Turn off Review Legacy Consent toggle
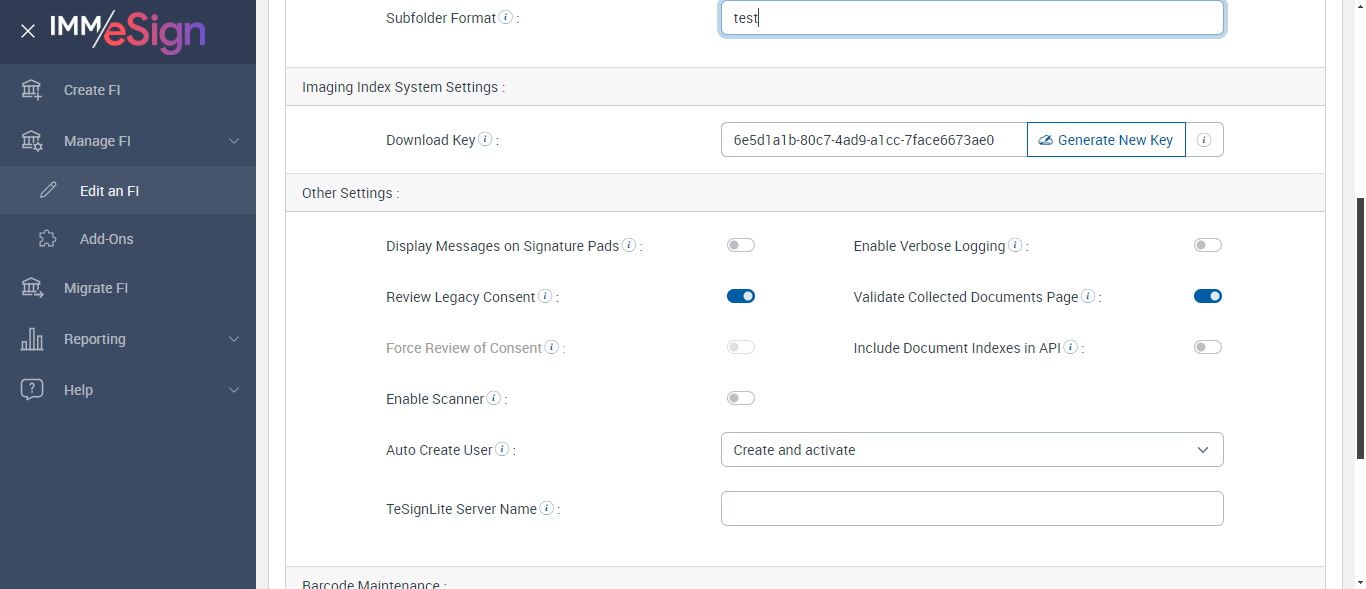1366x589 pixels. click(x=741, y=296)
